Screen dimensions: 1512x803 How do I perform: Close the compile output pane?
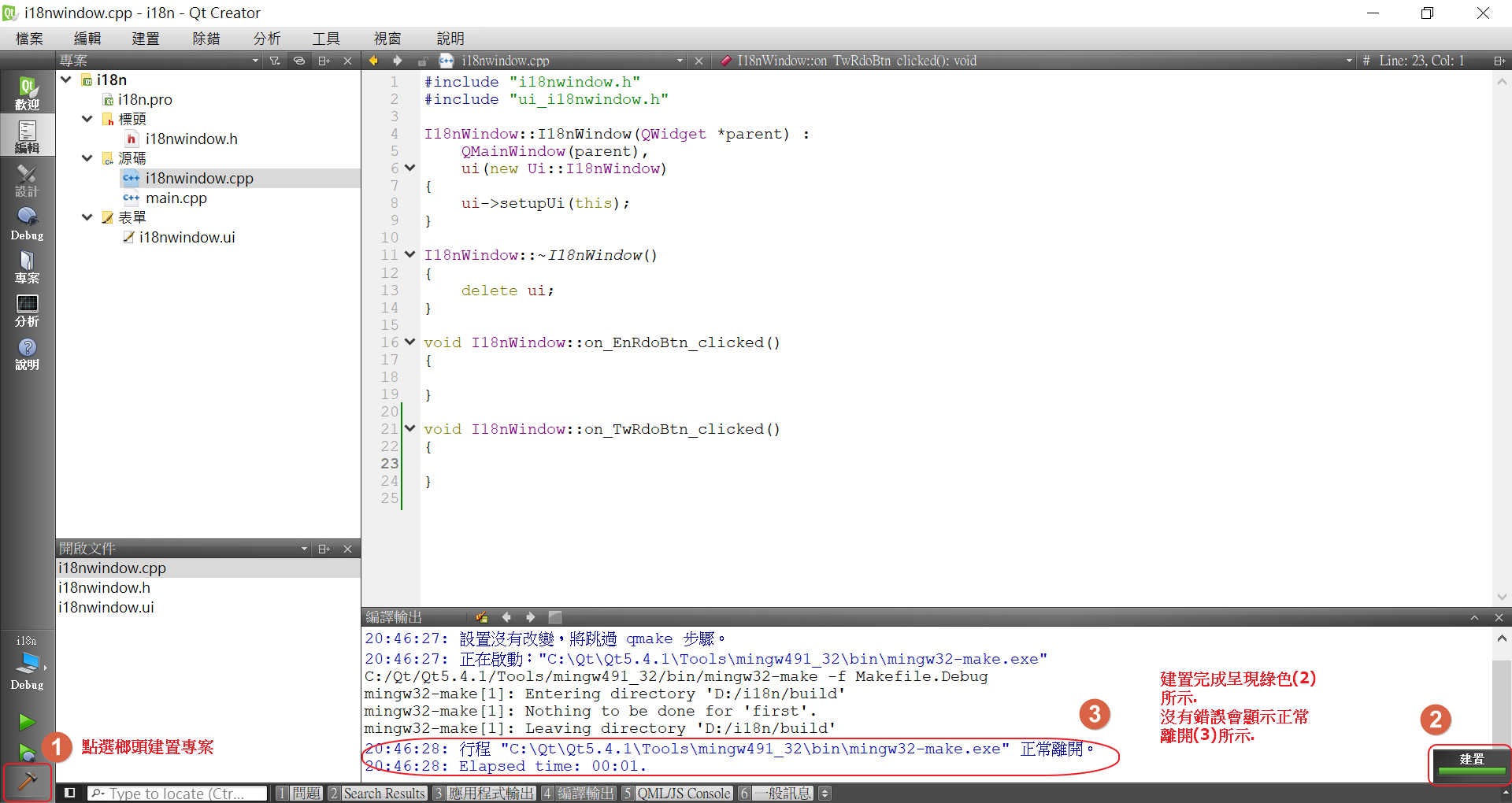tap(1499, 617)
